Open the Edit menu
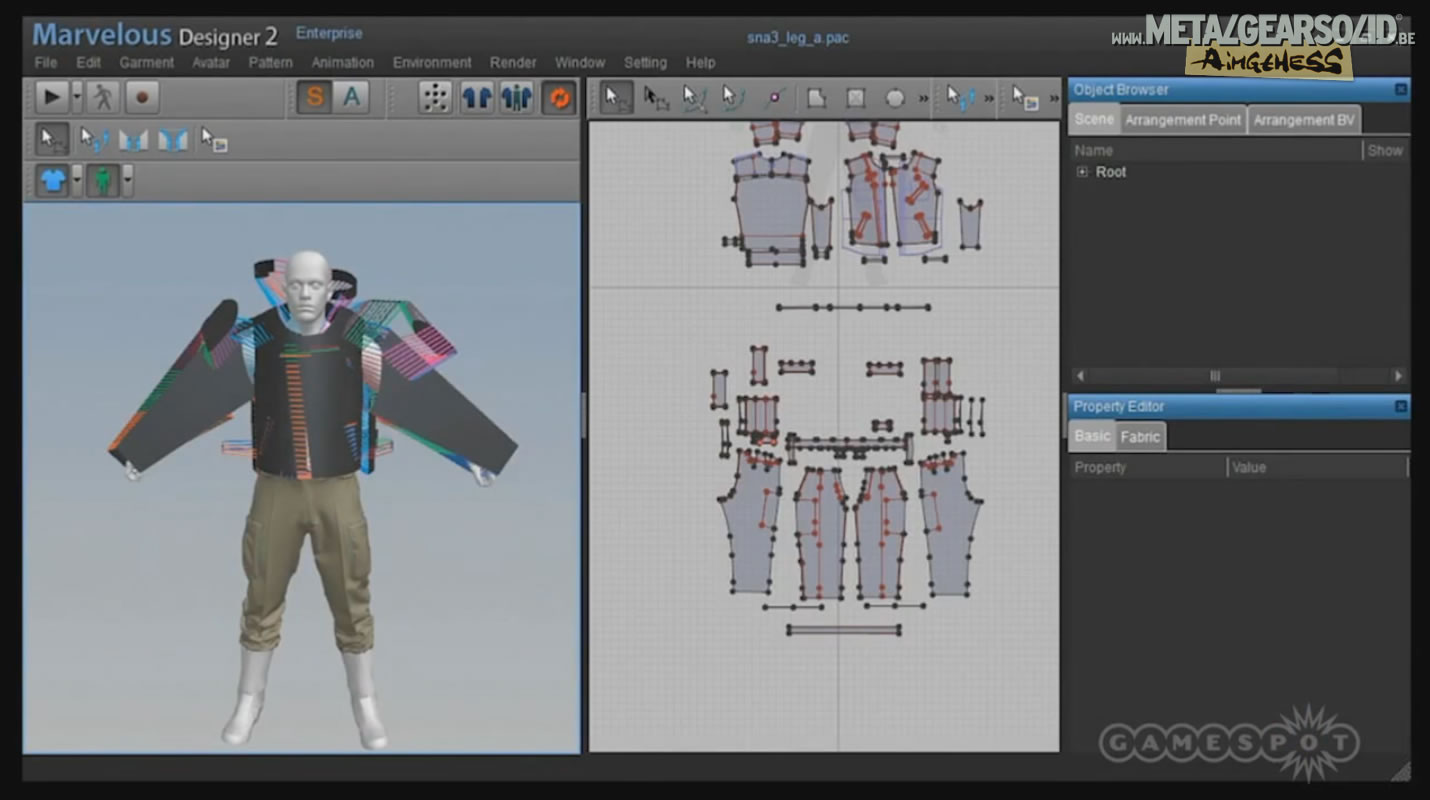 tap(88, 62)
